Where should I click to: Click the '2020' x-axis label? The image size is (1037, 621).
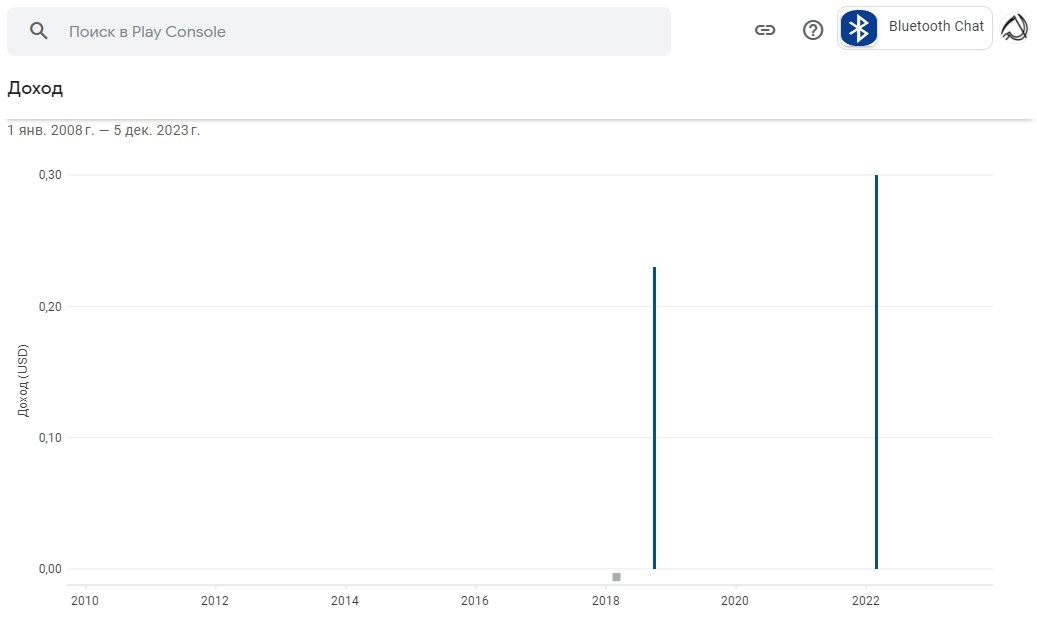click(x=735, y=600)
